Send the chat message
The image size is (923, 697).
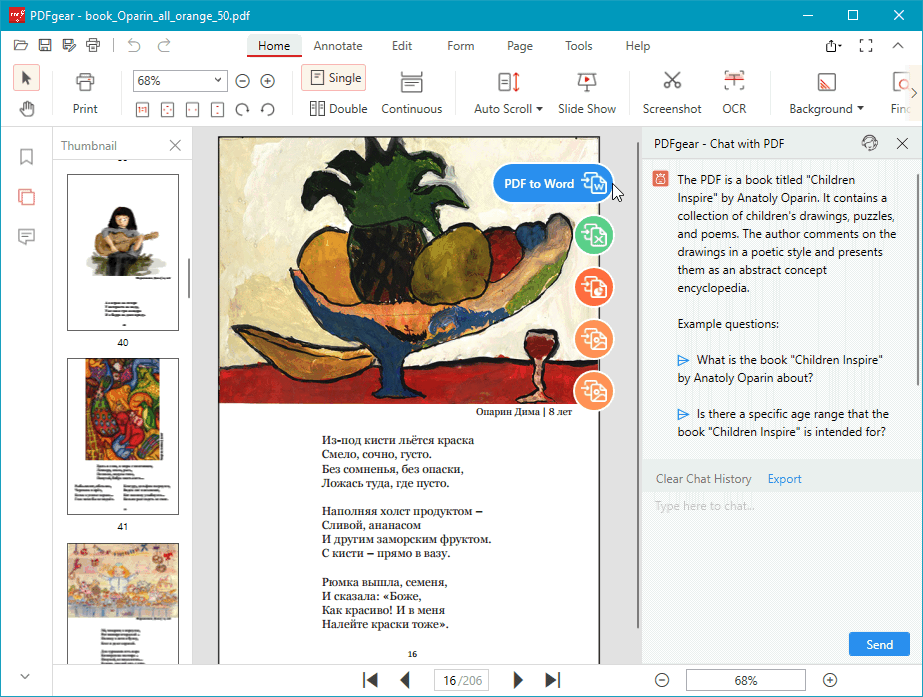pos(879,645)
